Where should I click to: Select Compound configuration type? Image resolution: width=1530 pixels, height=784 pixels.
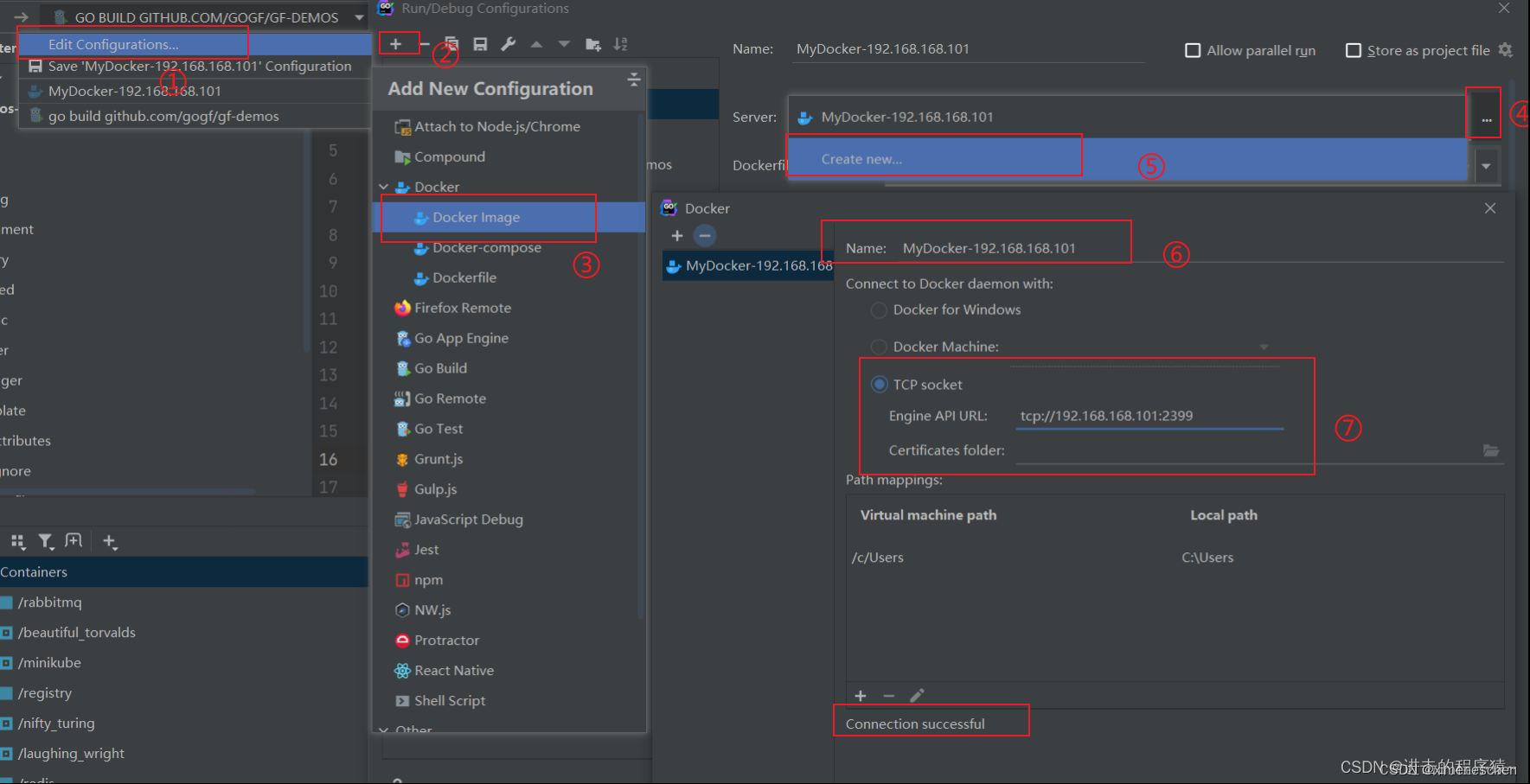click(x=510, y=156)
